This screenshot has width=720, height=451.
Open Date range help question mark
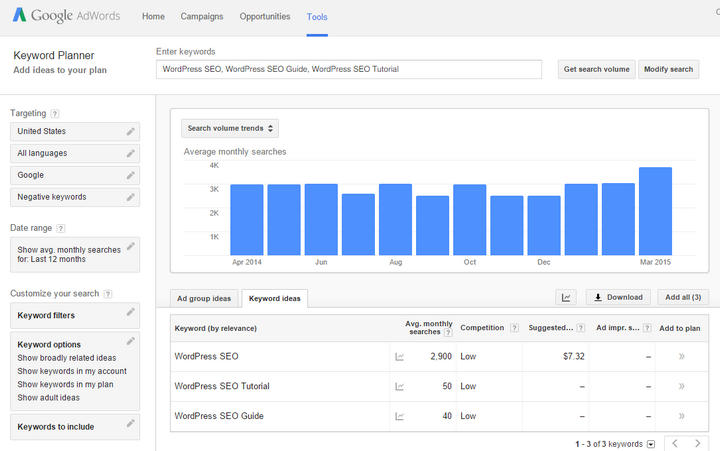point(61,228)
